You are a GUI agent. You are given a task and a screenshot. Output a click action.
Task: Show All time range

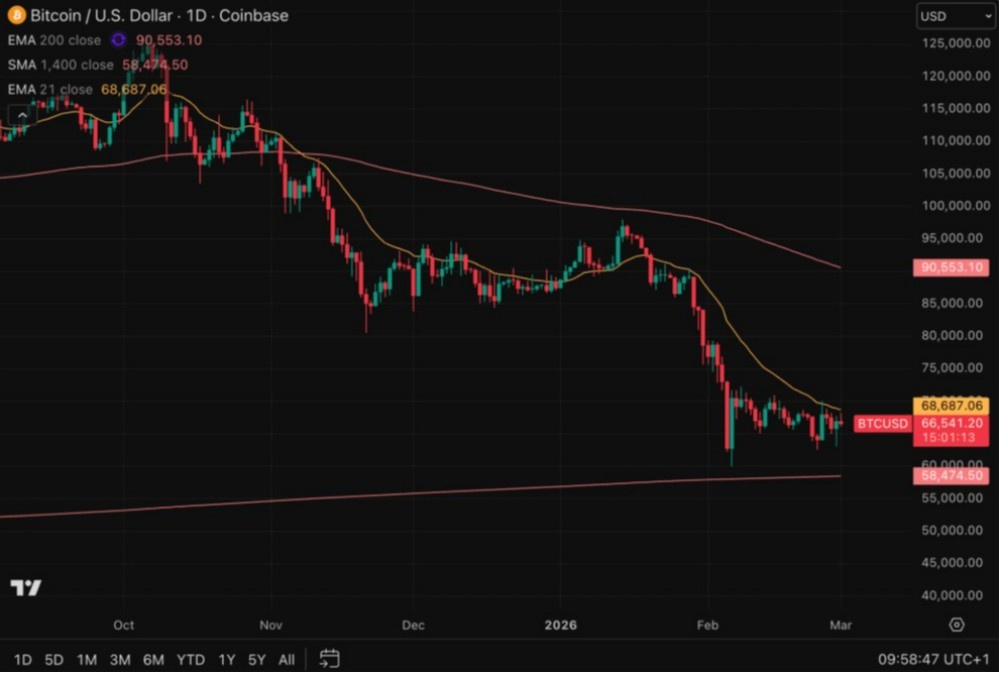(286, 660)
